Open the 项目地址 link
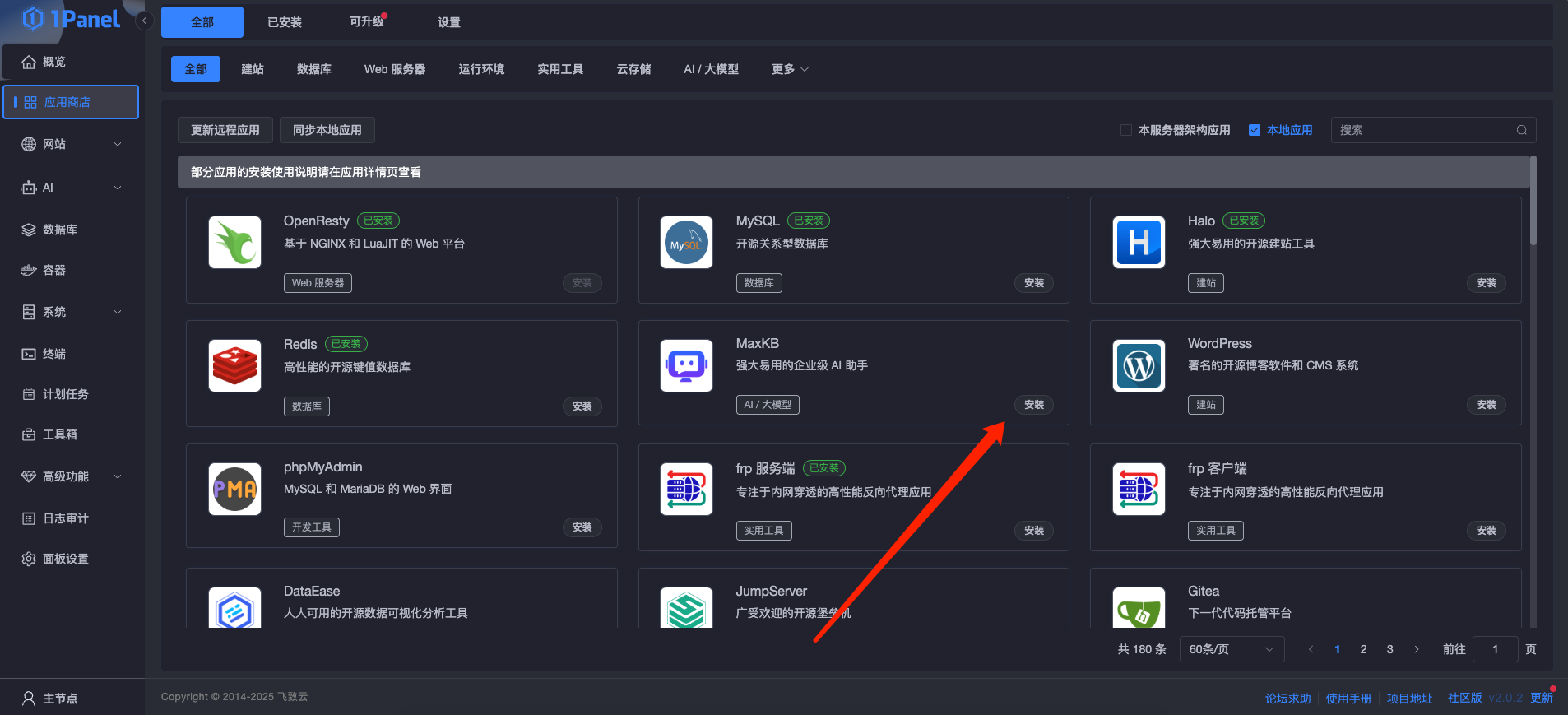 coord(1410,699)
